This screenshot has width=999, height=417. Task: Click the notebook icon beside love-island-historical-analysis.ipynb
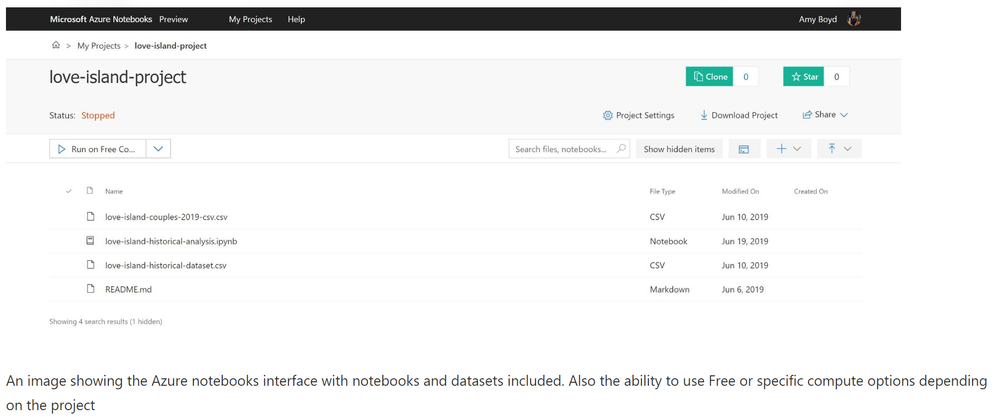point(90,241)
